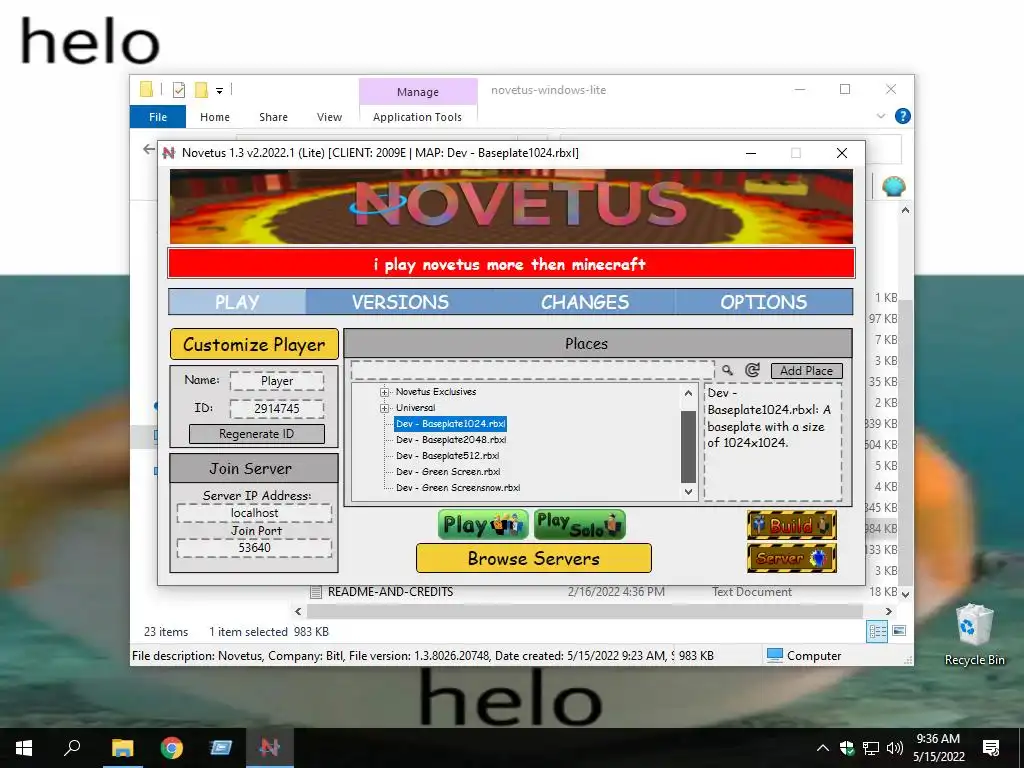Click the new folder quick-access icon
Screen dimensions: 1024x768
(201, 90)
